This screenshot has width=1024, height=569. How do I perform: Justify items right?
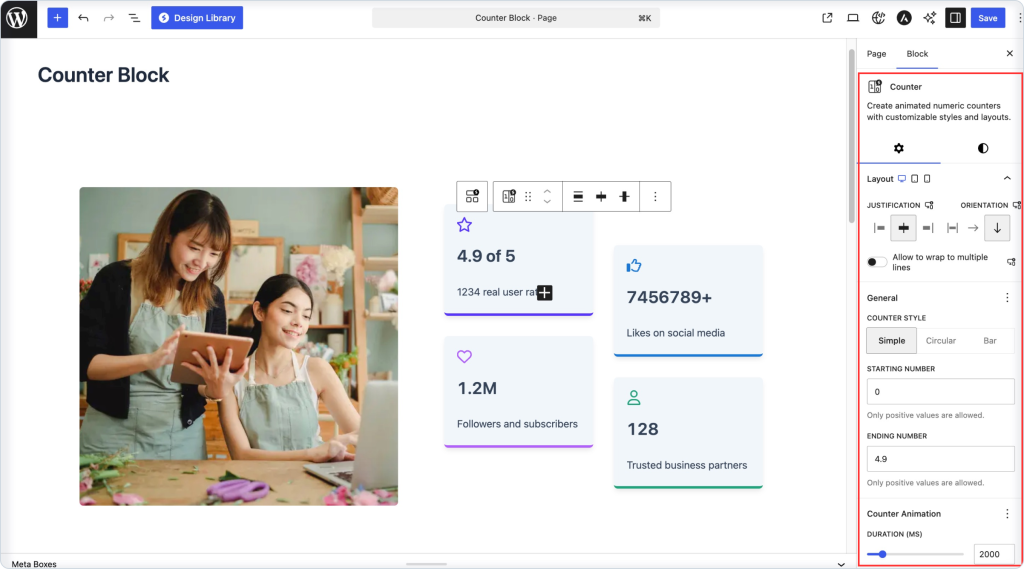tap(928, 228)
